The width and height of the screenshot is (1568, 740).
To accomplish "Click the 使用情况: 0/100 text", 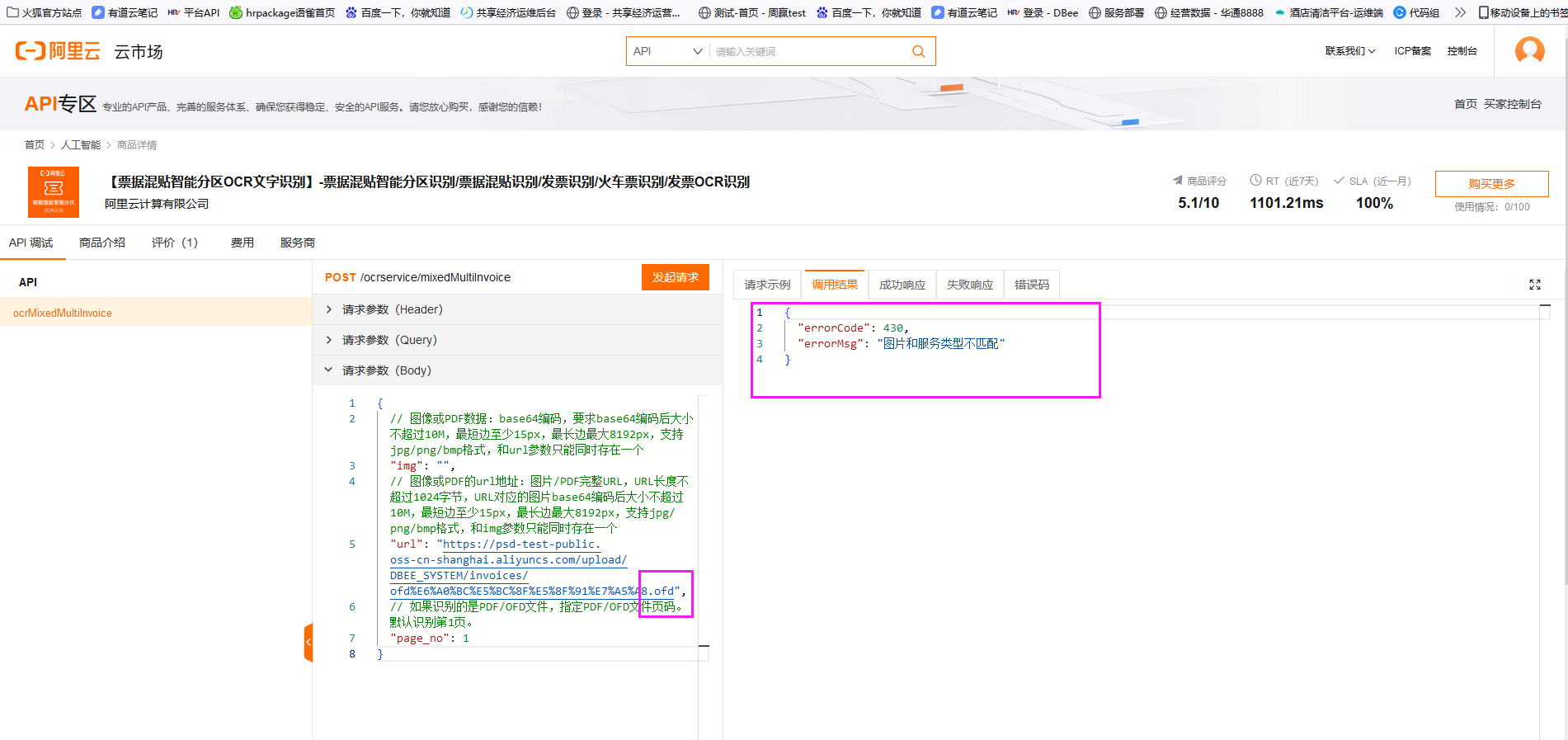I will [x=1492, y=207].
